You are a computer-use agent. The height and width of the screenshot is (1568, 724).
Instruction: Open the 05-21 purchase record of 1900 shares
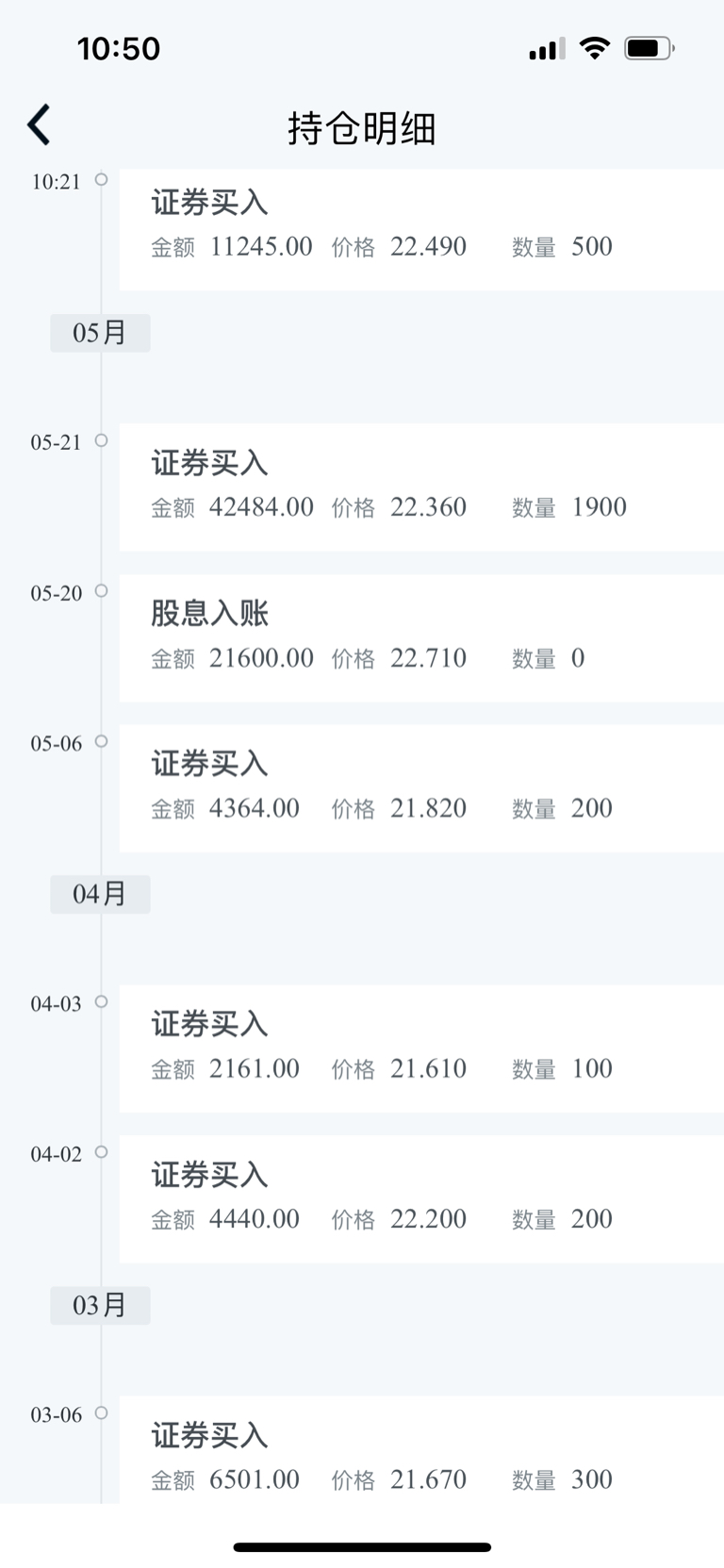[421, 487]
